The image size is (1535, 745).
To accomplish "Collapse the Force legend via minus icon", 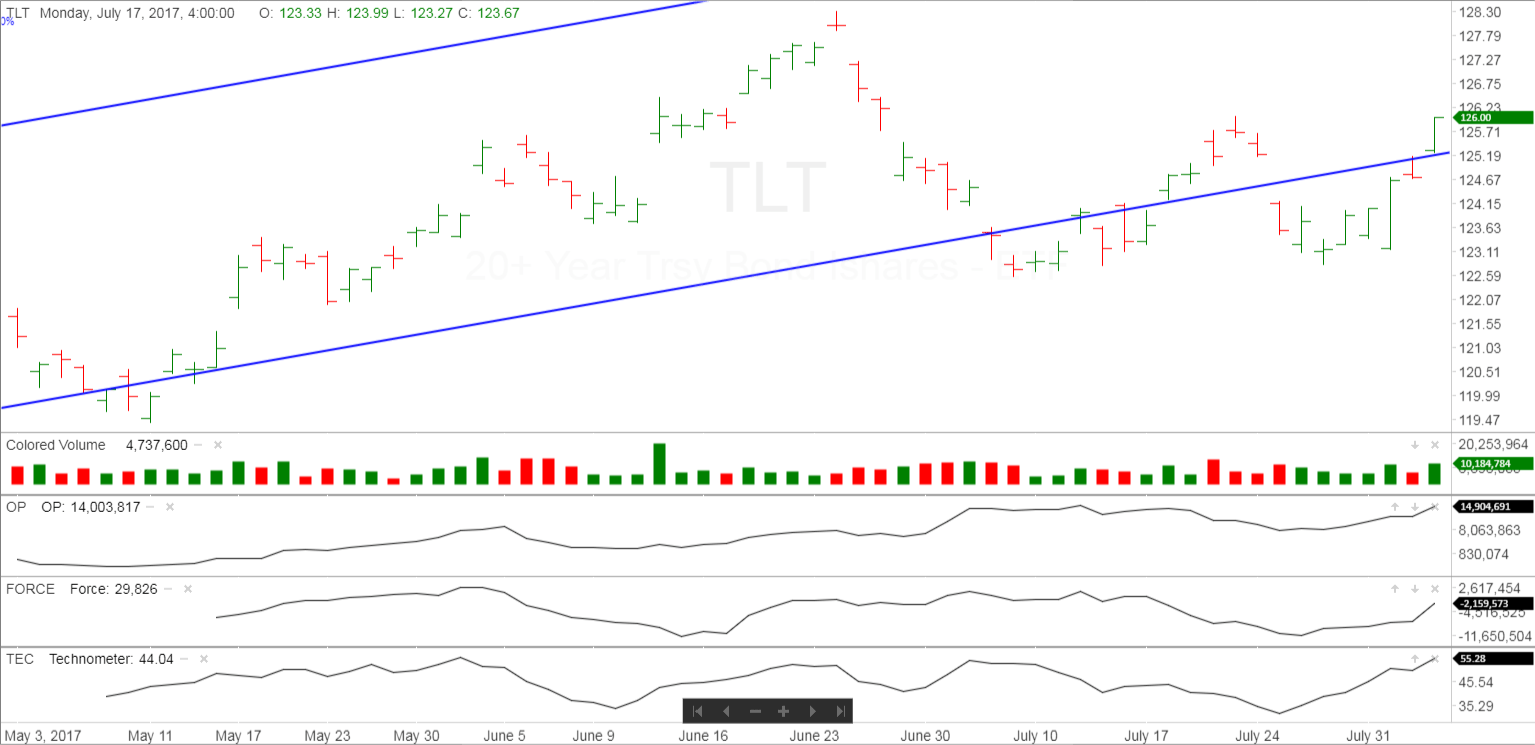I will coord(168,589).
